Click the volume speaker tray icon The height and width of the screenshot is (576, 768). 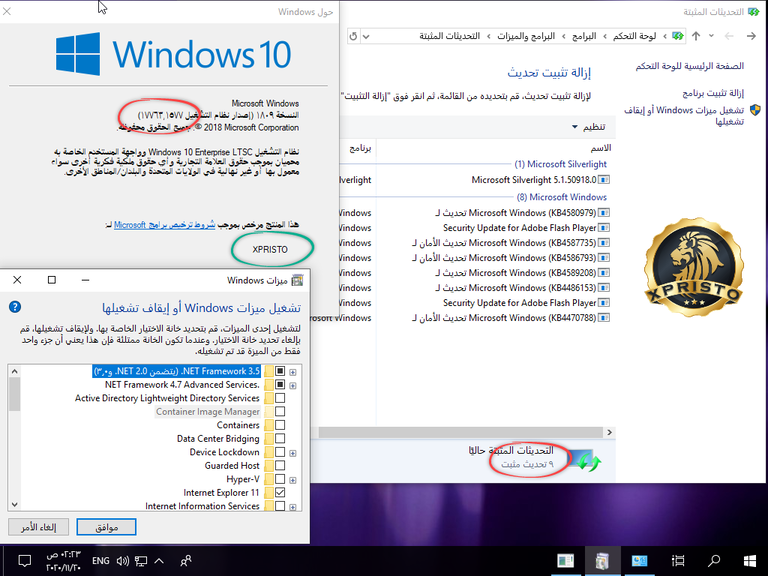122,561
